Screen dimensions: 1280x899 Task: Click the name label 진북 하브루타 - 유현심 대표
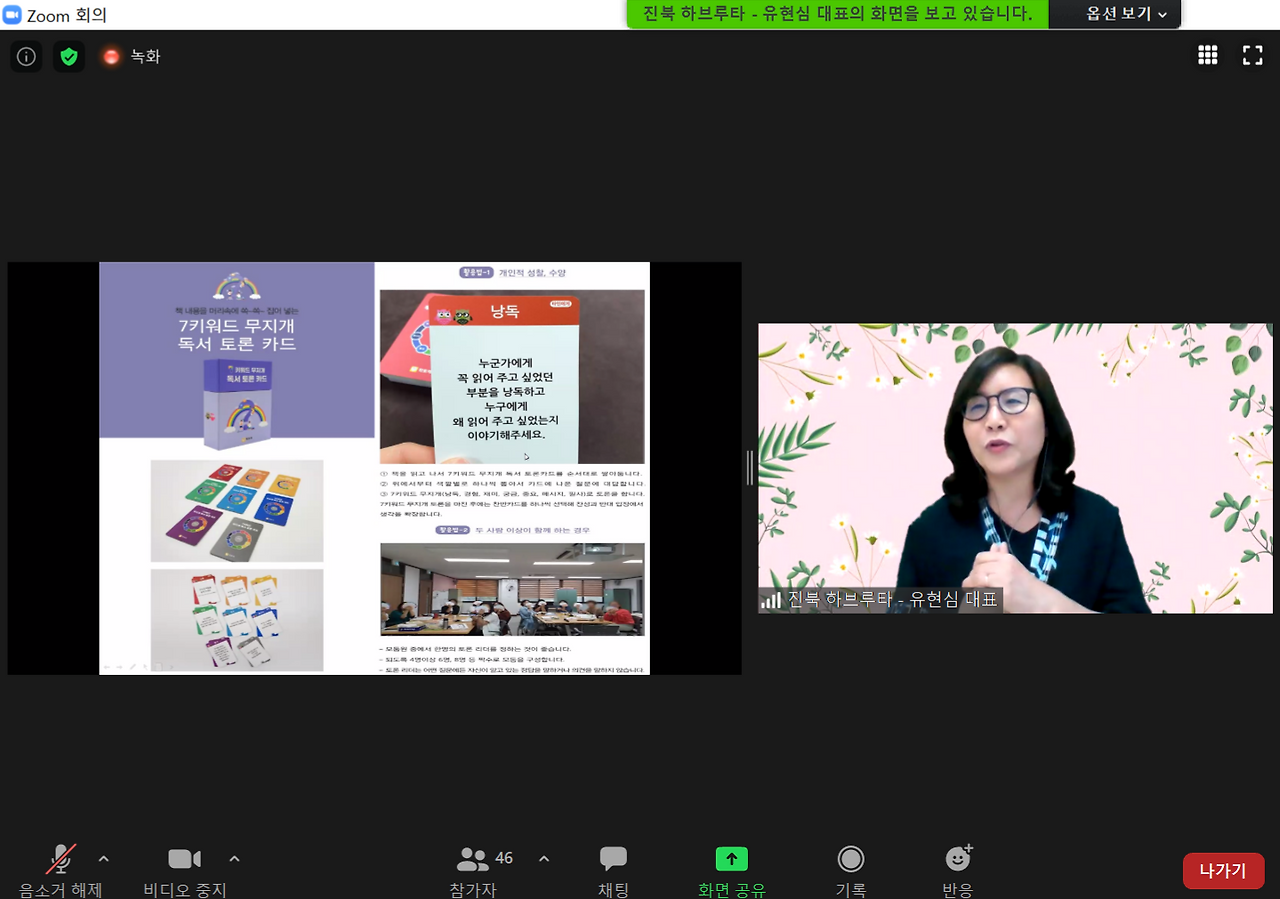coord(892,600)
